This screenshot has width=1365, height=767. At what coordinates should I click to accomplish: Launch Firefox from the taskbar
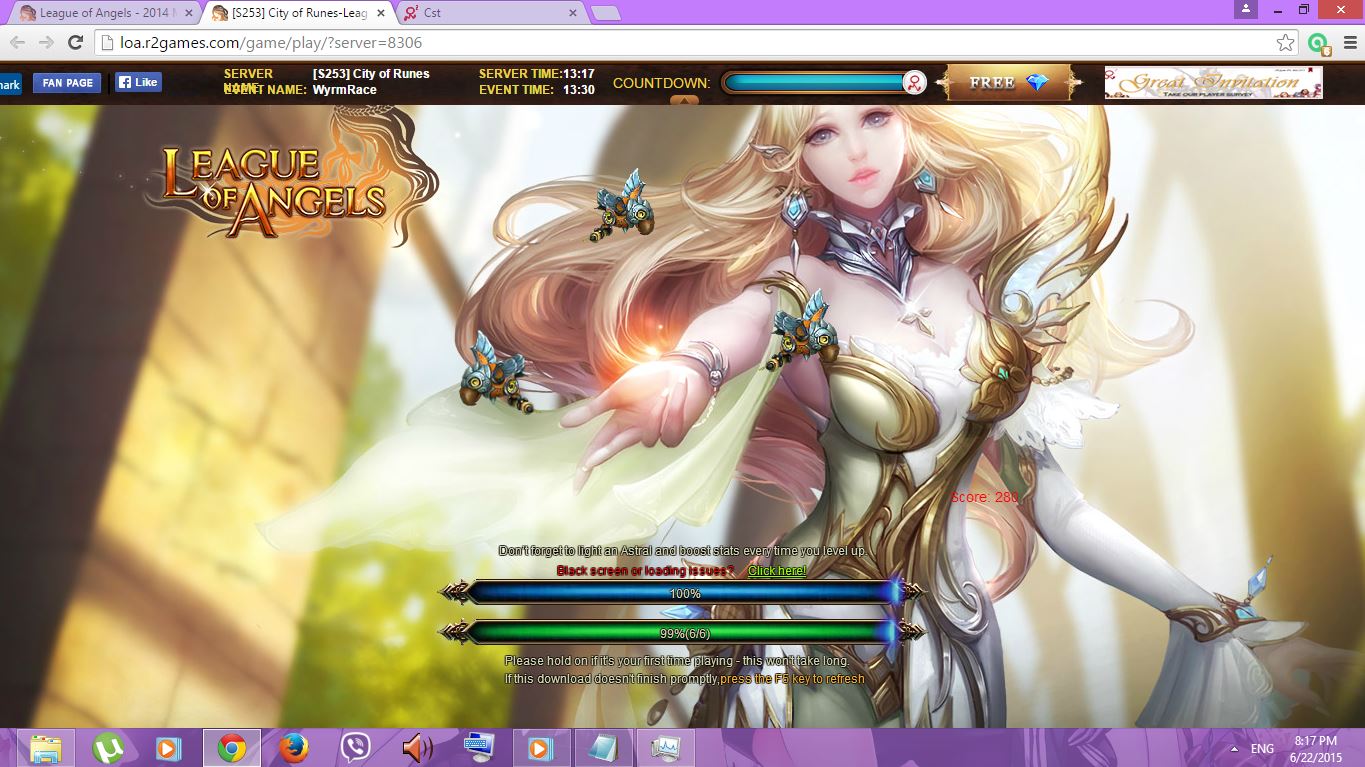click(x=293, y=748)
